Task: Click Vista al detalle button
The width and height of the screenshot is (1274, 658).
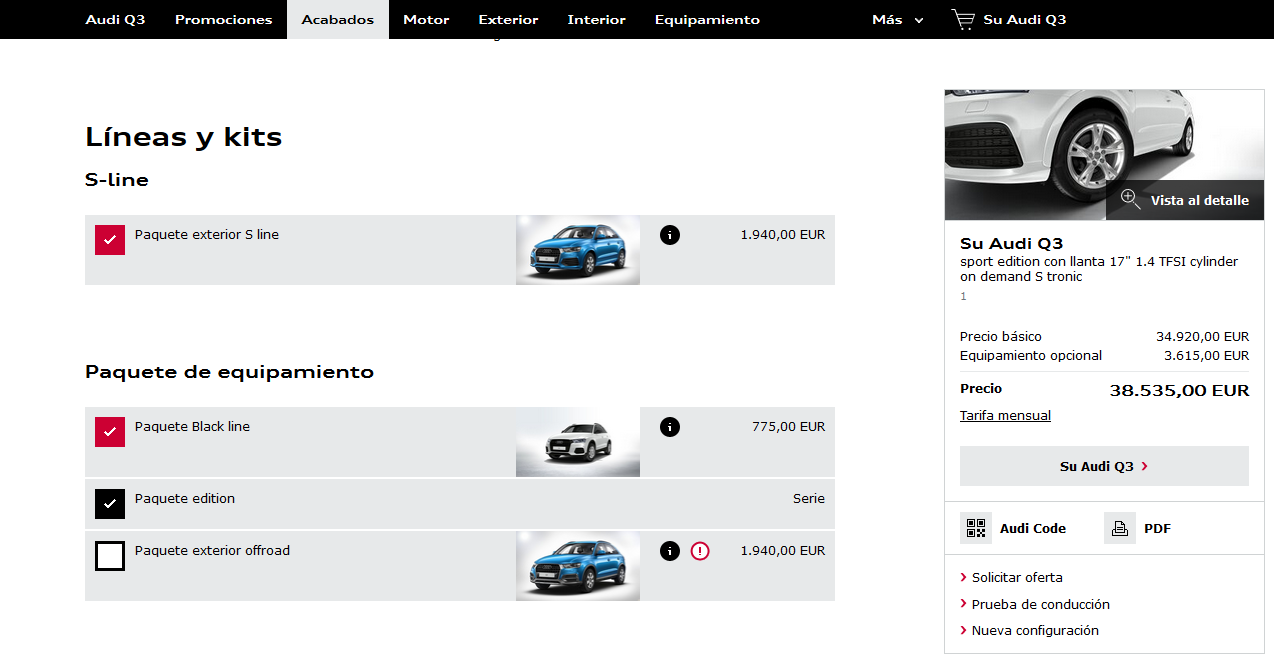Action: pos(1185,200)
